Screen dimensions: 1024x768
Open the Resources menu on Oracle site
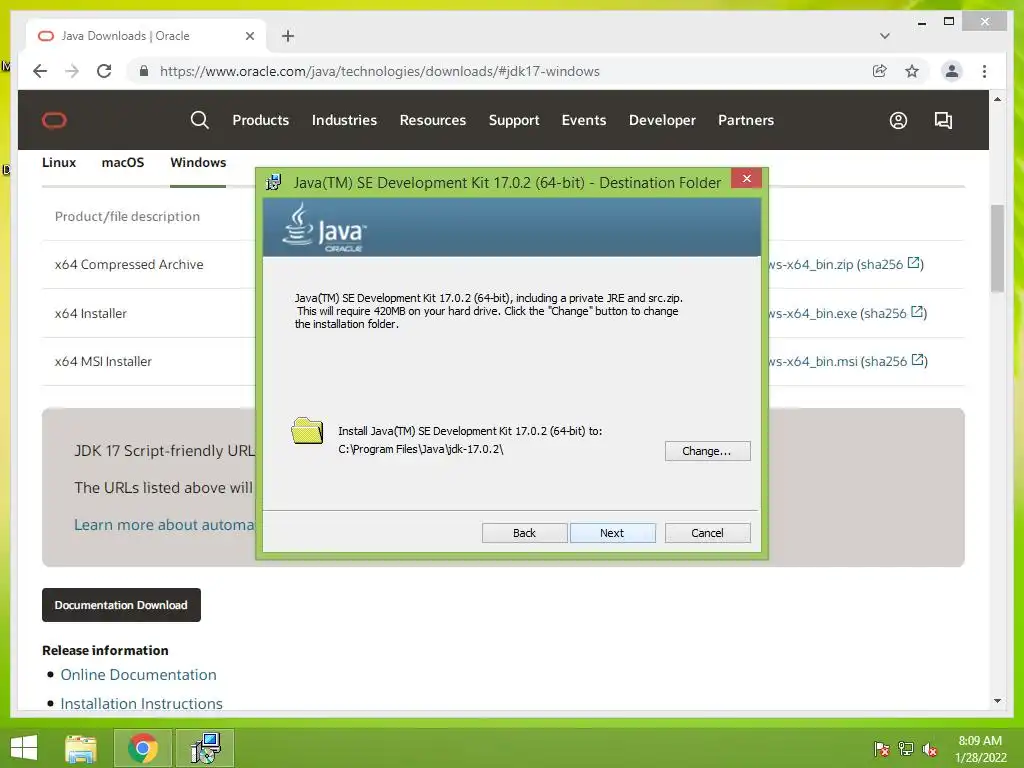pos(433,120)
